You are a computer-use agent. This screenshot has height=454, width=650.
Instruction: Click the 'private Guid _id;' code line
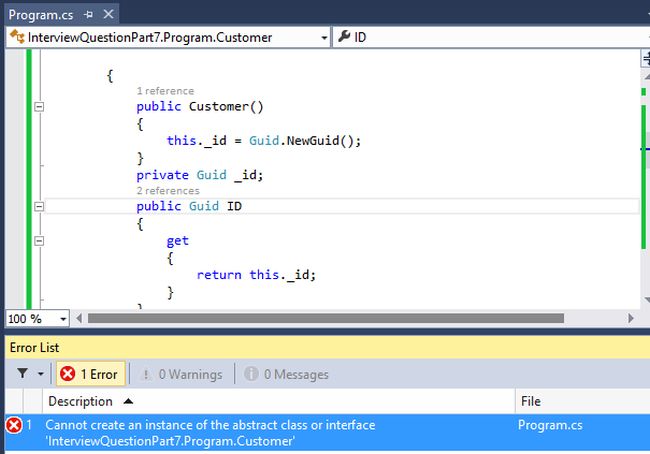point(200,175)
